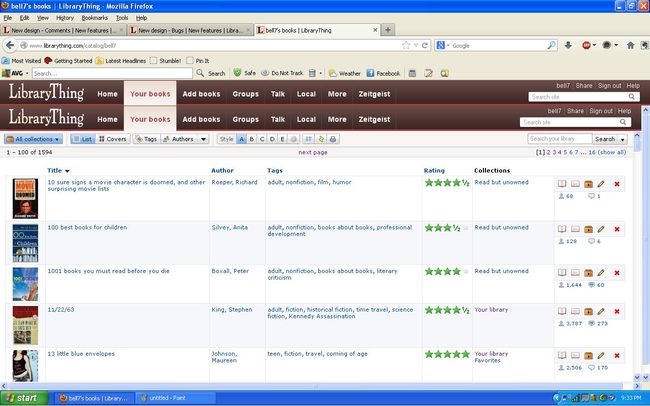650x406 pixels.
Task: Switch to New design - Comments tab
Action: [63, 30]
